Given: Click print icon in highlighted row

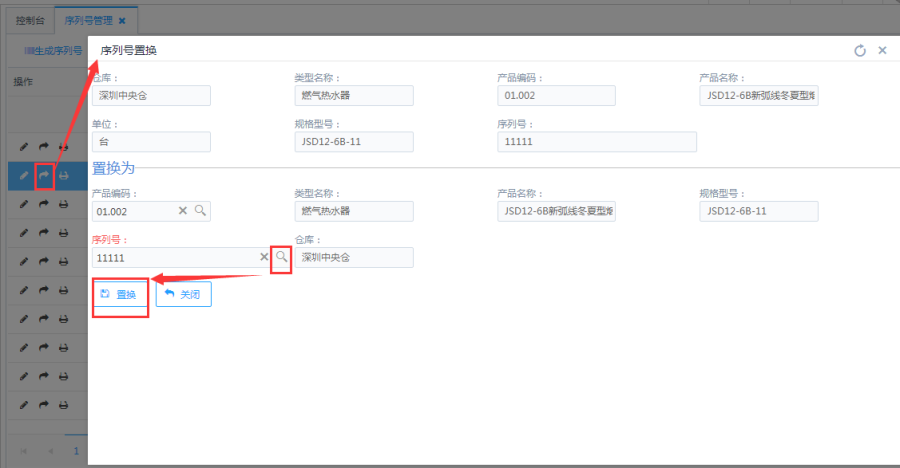Looking at the screenshot, I should click(x=63, y=176).
